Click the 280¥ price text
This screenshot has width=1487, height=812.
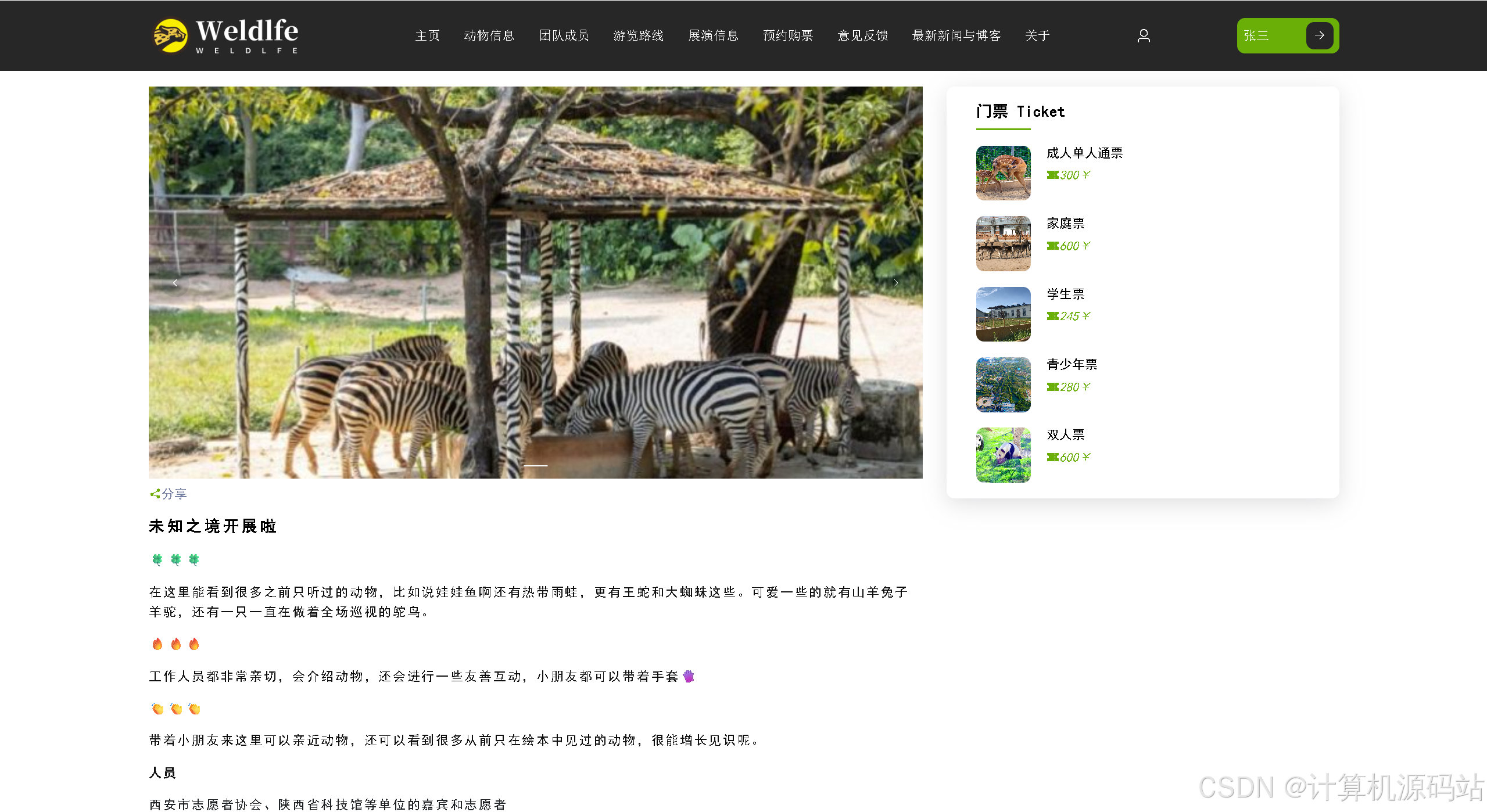(x=1074, y=387)
